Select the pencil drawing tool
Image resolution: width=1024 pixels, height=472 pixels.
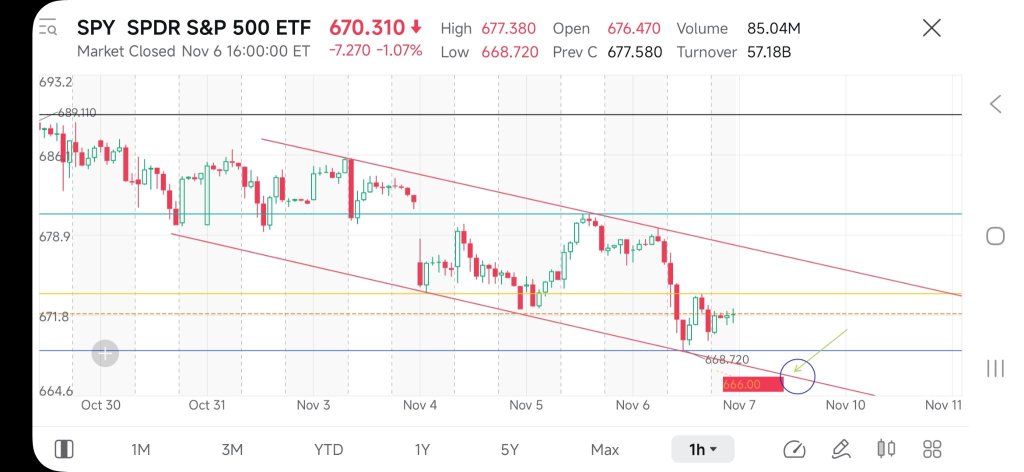click(x=840, y=449)
